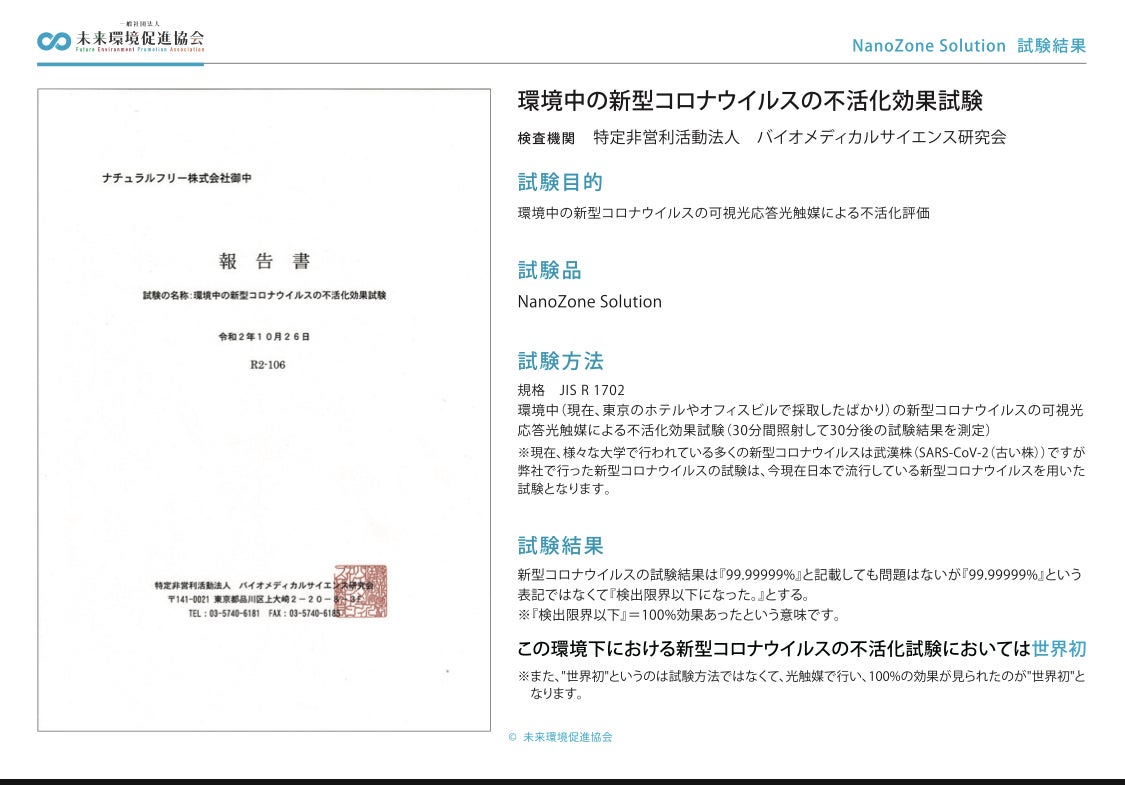Click the 報告書 title in the document

tap(264, 262)
